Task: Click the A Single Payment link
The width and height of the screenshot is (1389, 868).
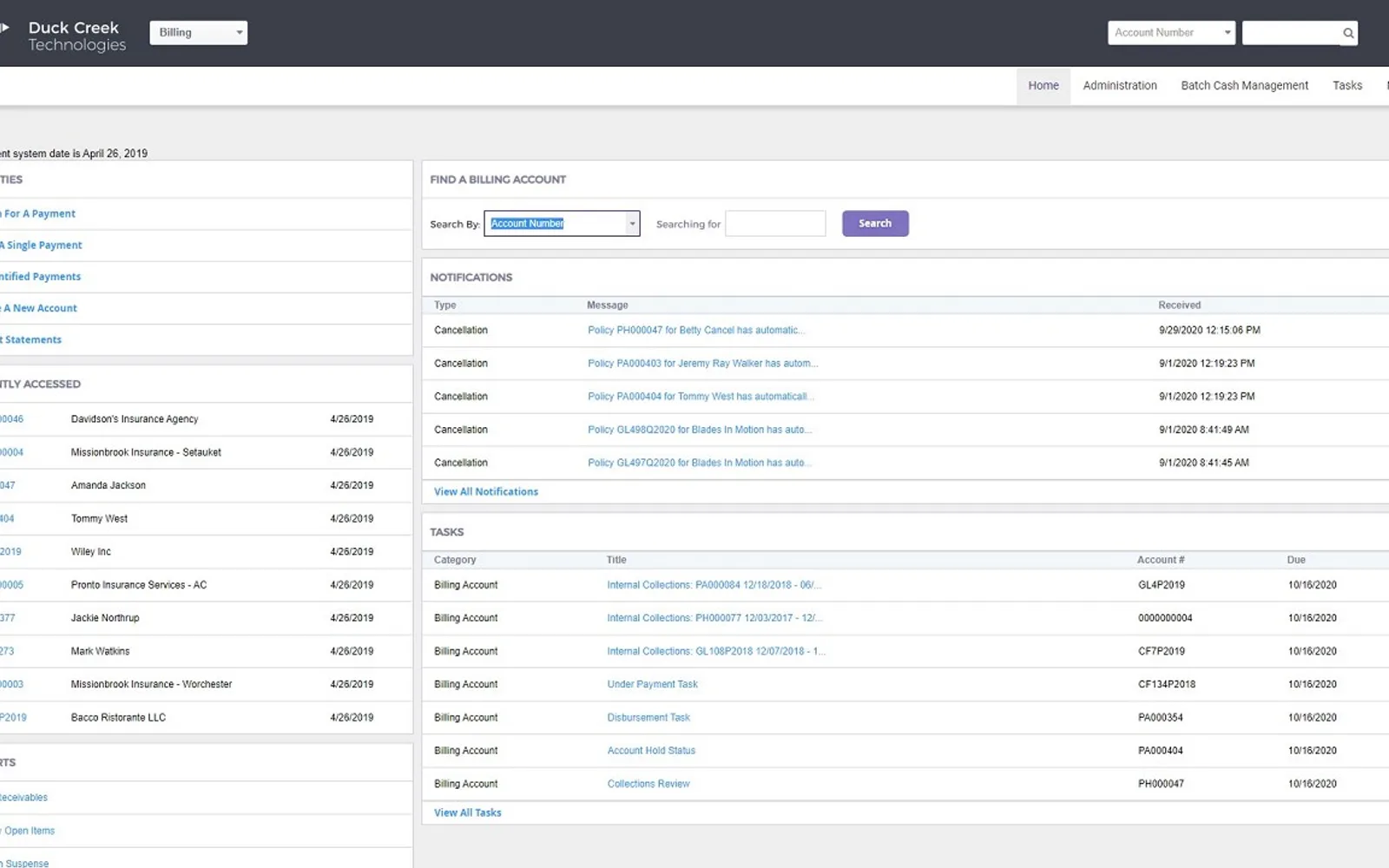Action: point(42,246)
